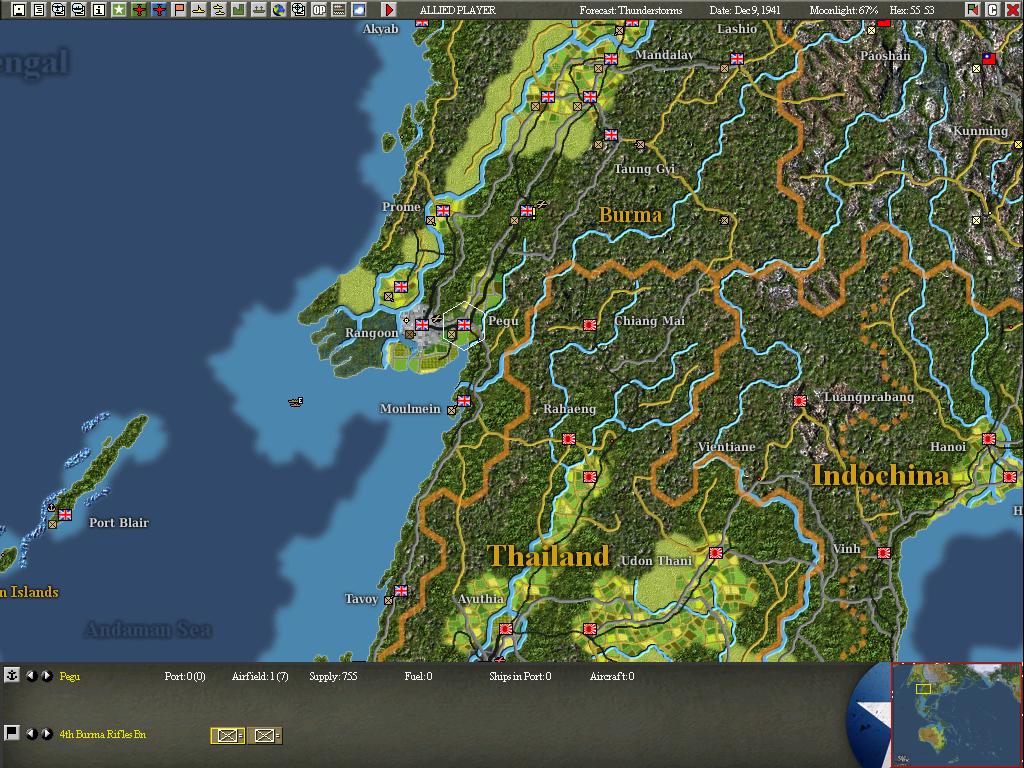Click the globe toolbar icon
Viewport: 1024px width, 768px height.
pyautogui.click(x=279, y=10)
